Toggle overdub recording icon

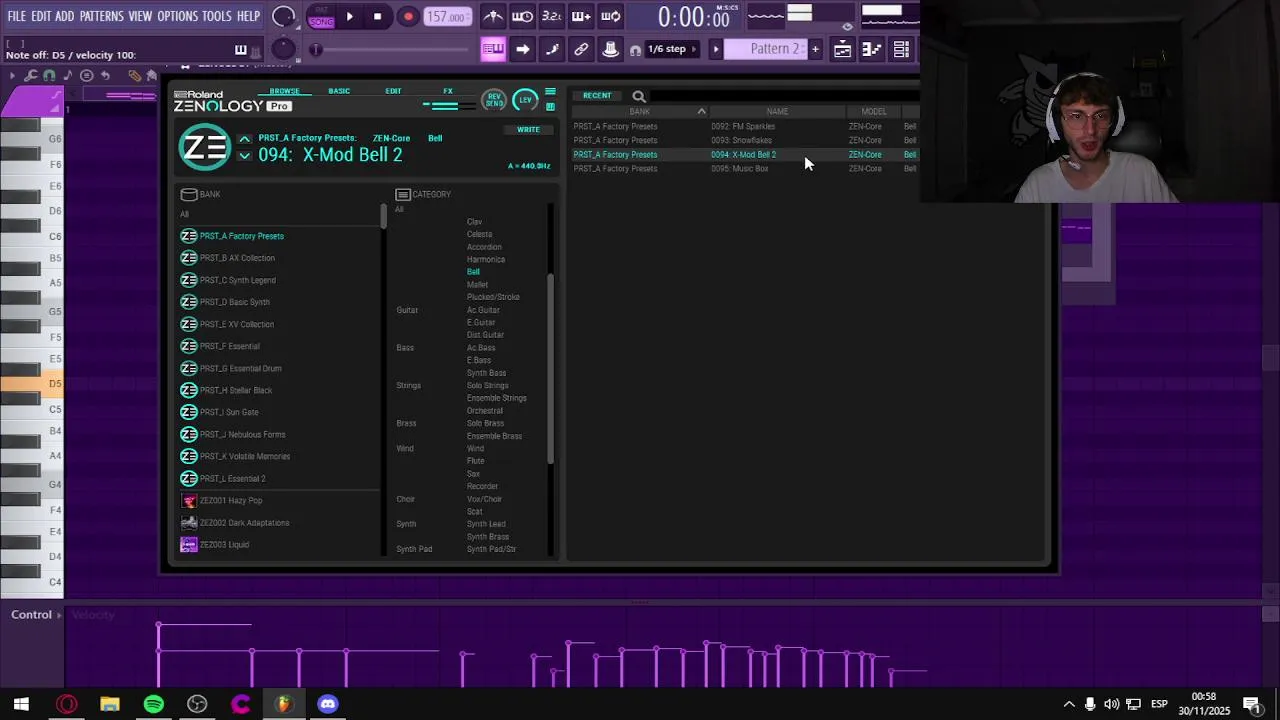(x=581, y=16)
